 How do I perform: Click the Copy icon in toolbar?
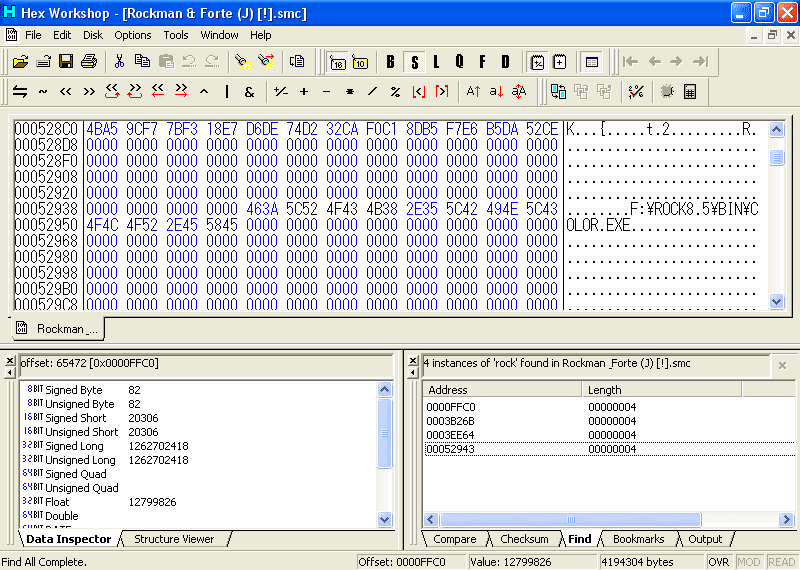click(x=142, y=62)
